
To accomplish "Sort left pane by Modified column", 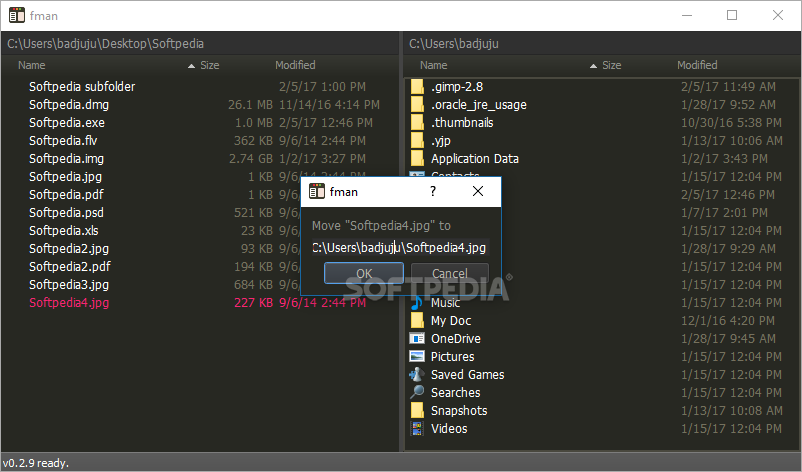I will coord(295,65).
